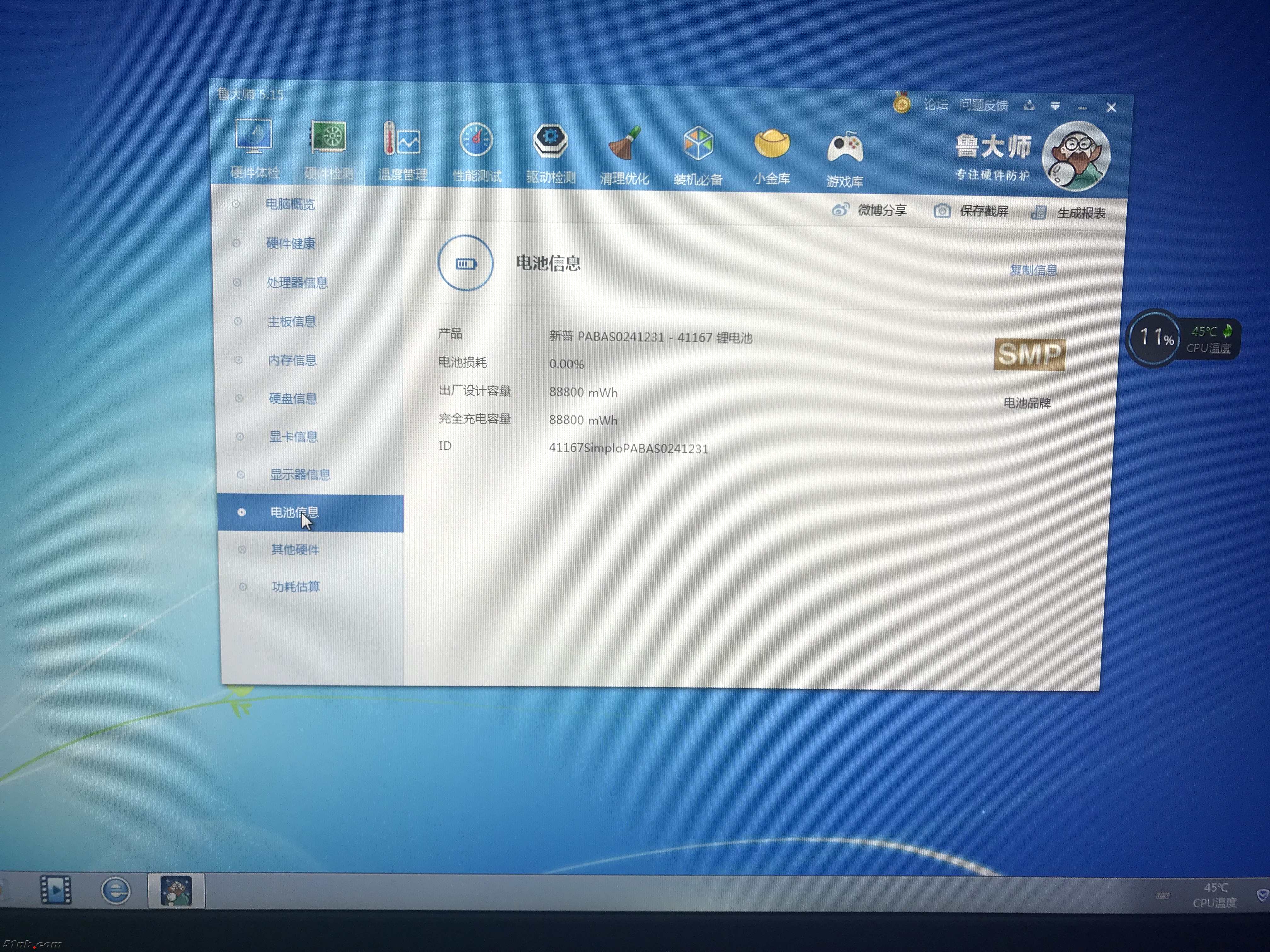Select the 处理器信息 sidebar radio item
This screenshot has height=952, width=1270.
click(297, 282)
